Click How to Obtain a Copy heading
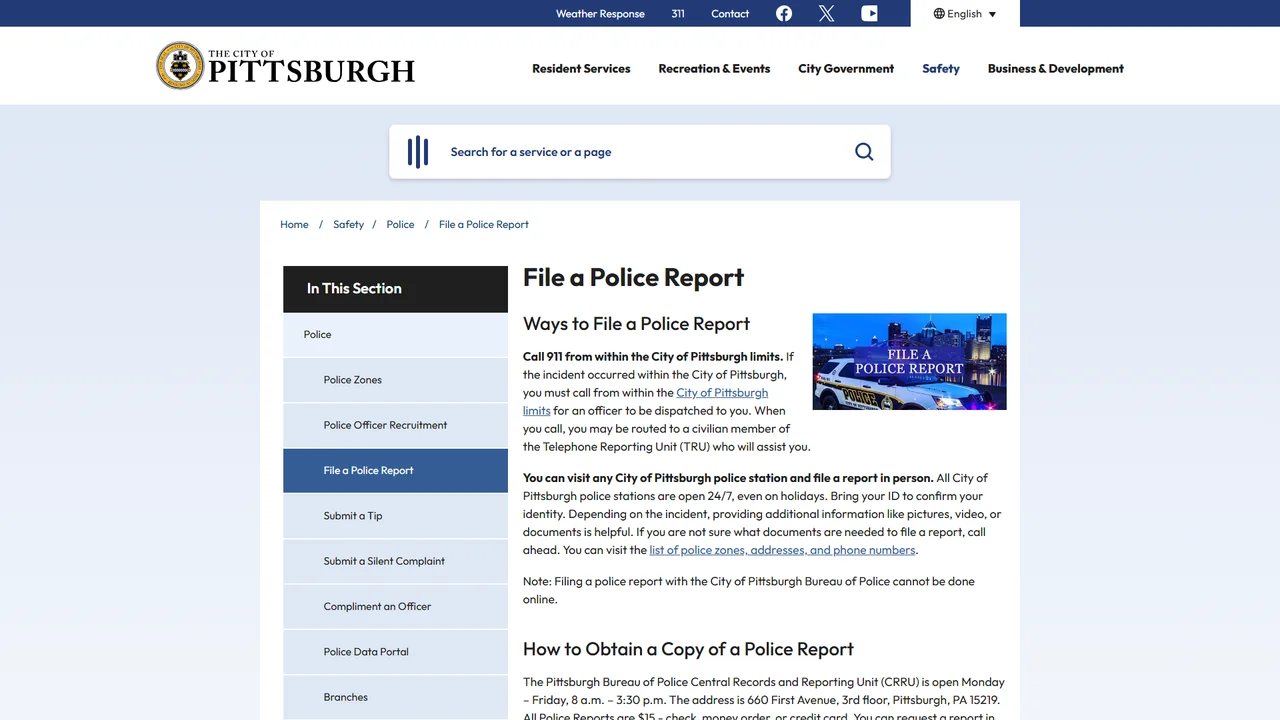Viewport: 1280px width, 720px height. 688,649
